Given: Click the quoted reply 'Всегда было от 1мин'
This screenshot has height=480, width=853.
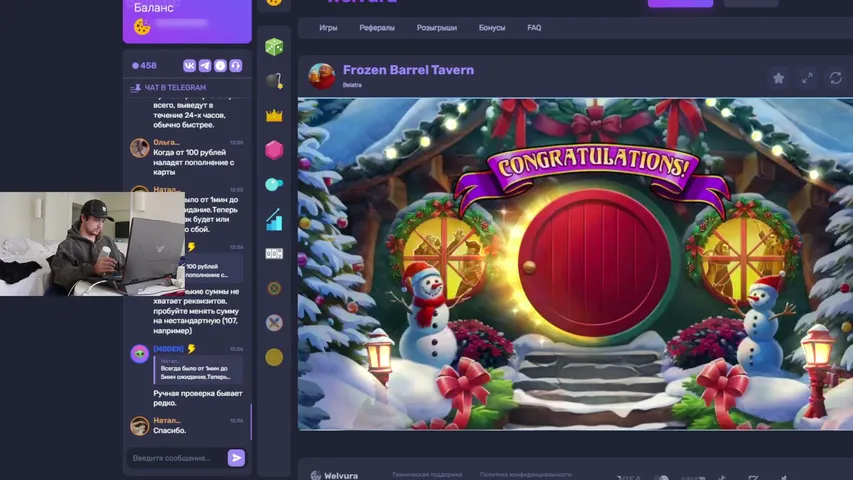Looking at the screenshot, I should point(198,369).
